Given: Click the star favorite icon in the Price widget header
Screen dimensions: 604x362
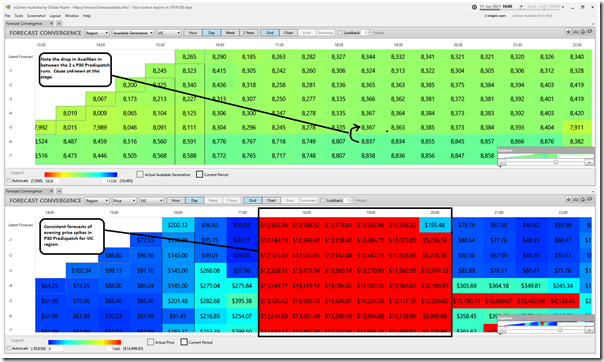Looking at the screenshot, I should pos(569,199).
